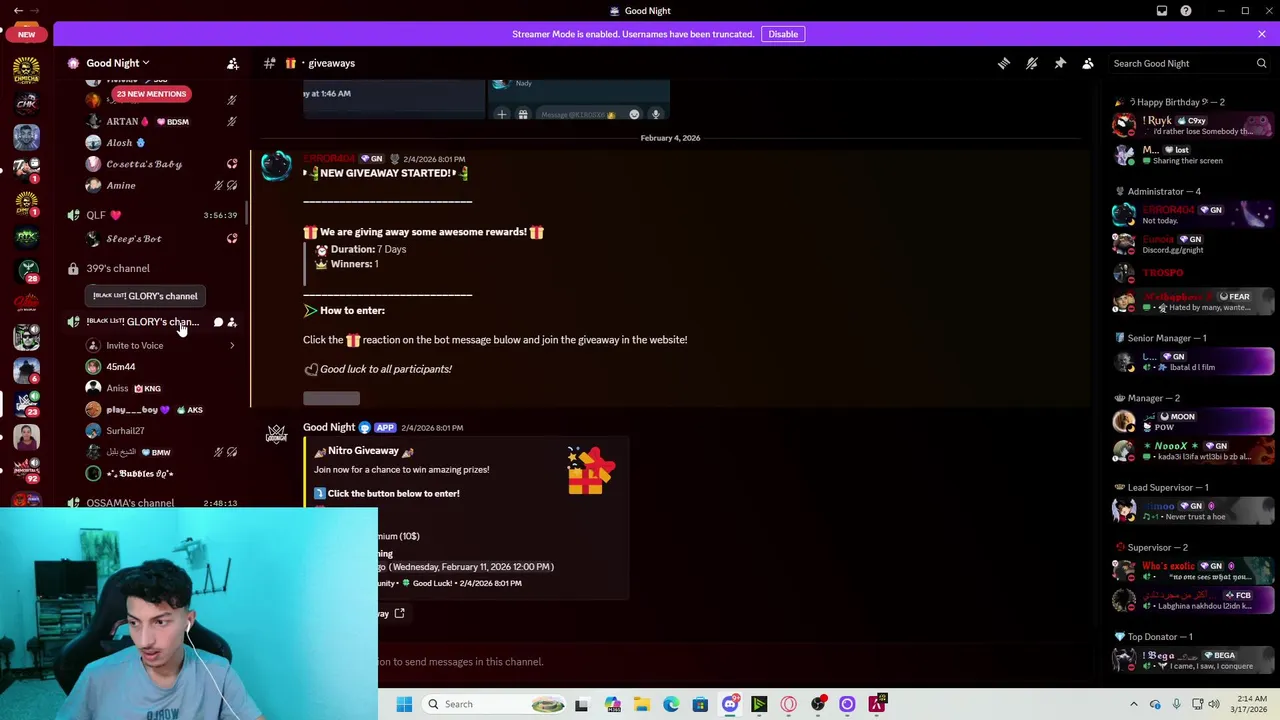Join OSSAMA's channel
The height and width of the screenshot is (720, 1280).
152,503
